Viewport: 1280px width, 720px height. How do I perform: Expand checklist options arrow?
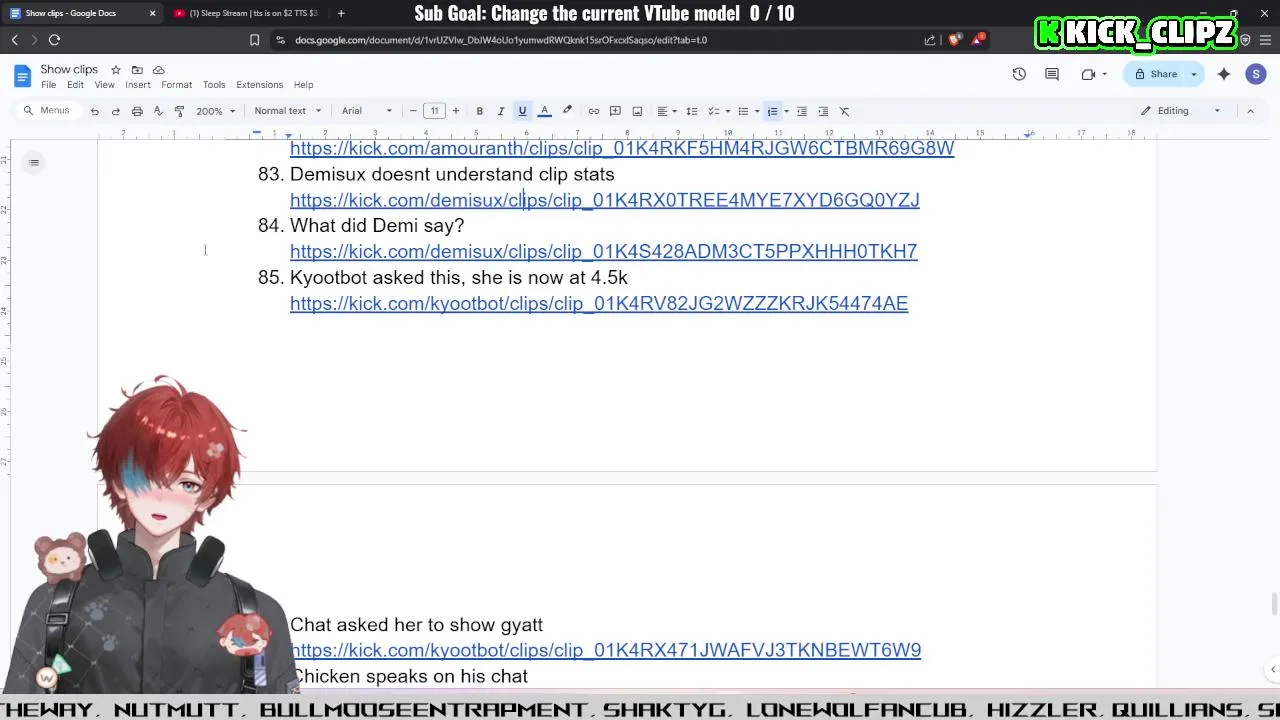coord(727,111)
